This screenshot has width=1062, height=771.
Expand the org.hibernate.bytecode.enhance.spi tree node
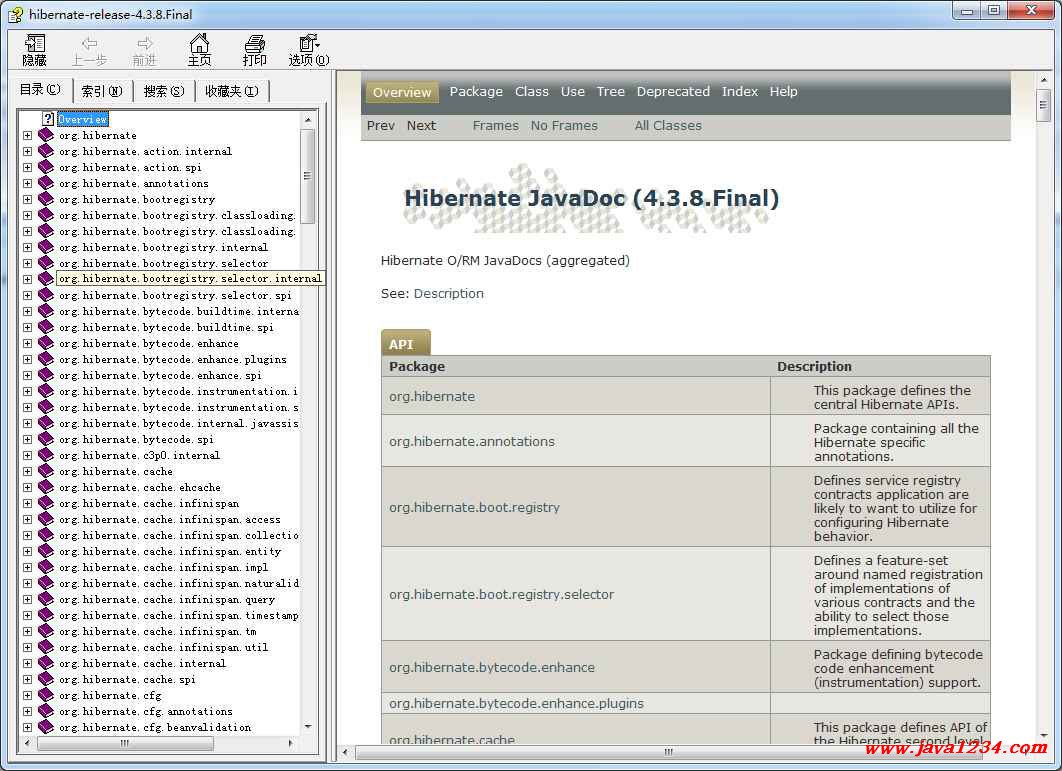coord(27,375)
